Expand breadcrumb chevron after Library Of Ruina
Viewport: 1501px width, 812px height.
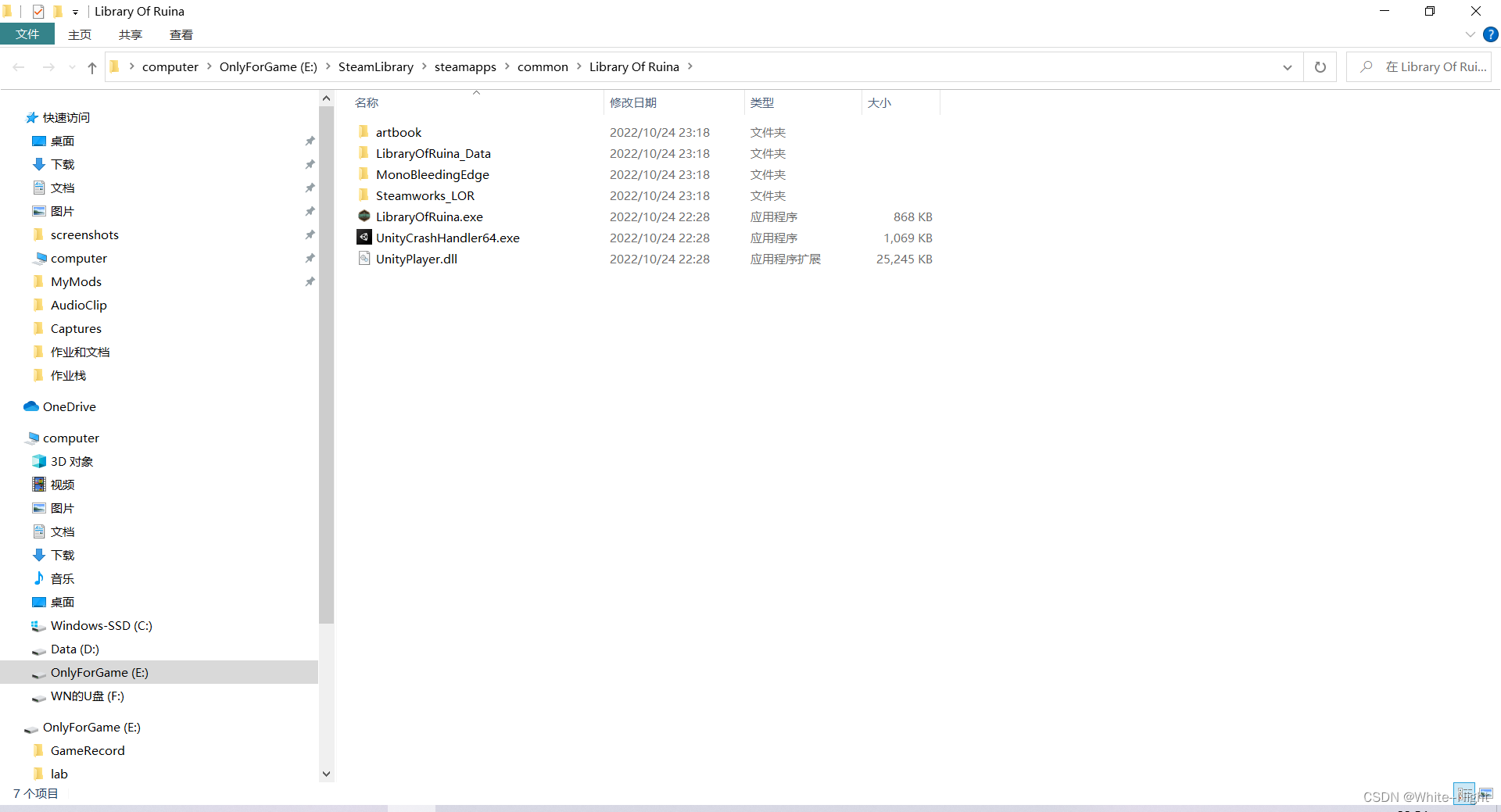690,66
